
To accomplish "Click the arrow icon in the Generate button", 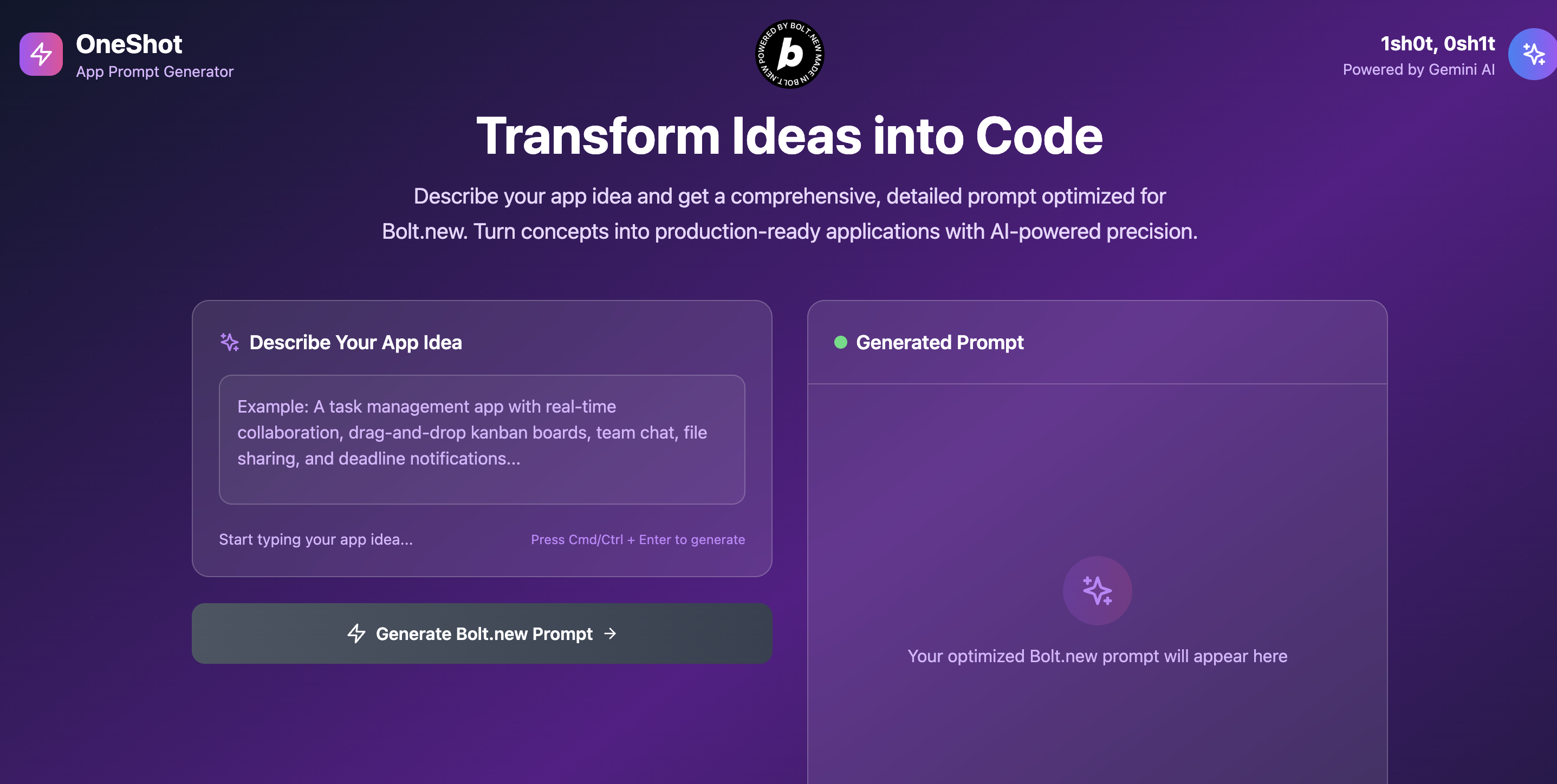I will click(x=610, y=633).
